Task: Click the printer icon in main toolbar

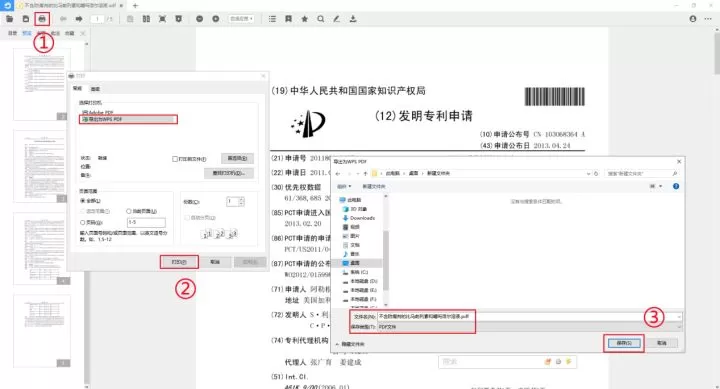Action: coord(42,19)
